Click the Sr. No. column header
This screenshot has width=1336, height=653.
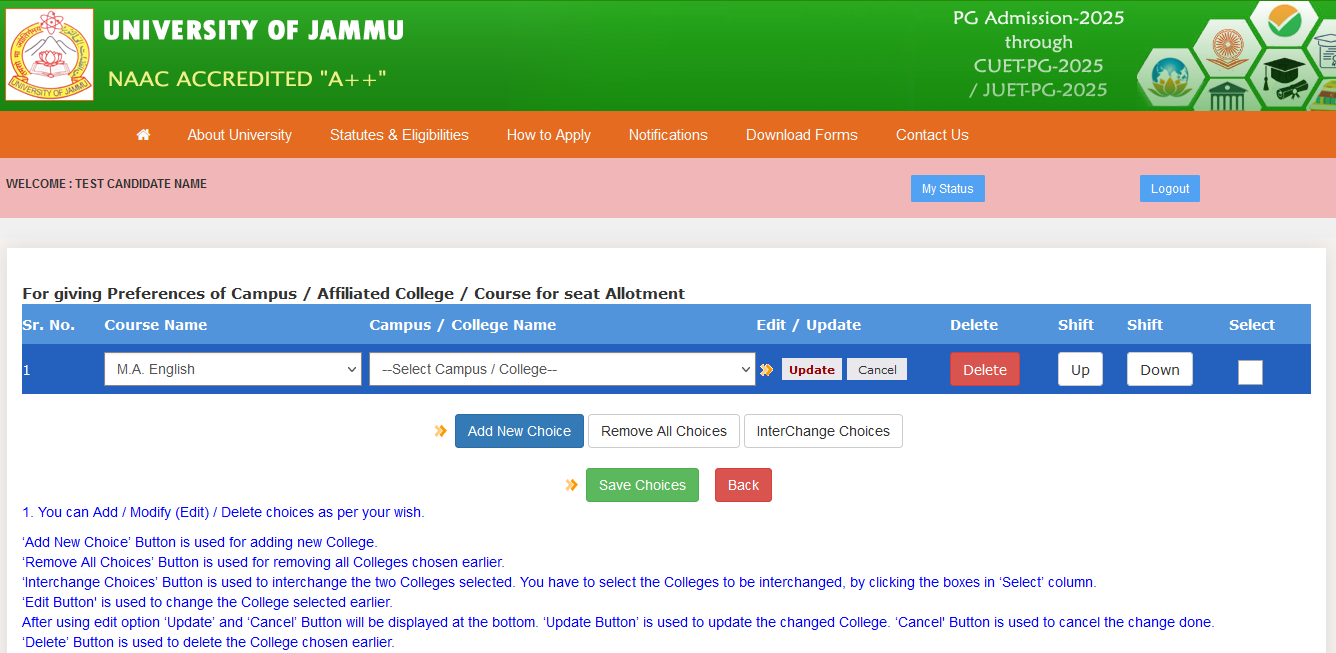click(x=49, y=324)
